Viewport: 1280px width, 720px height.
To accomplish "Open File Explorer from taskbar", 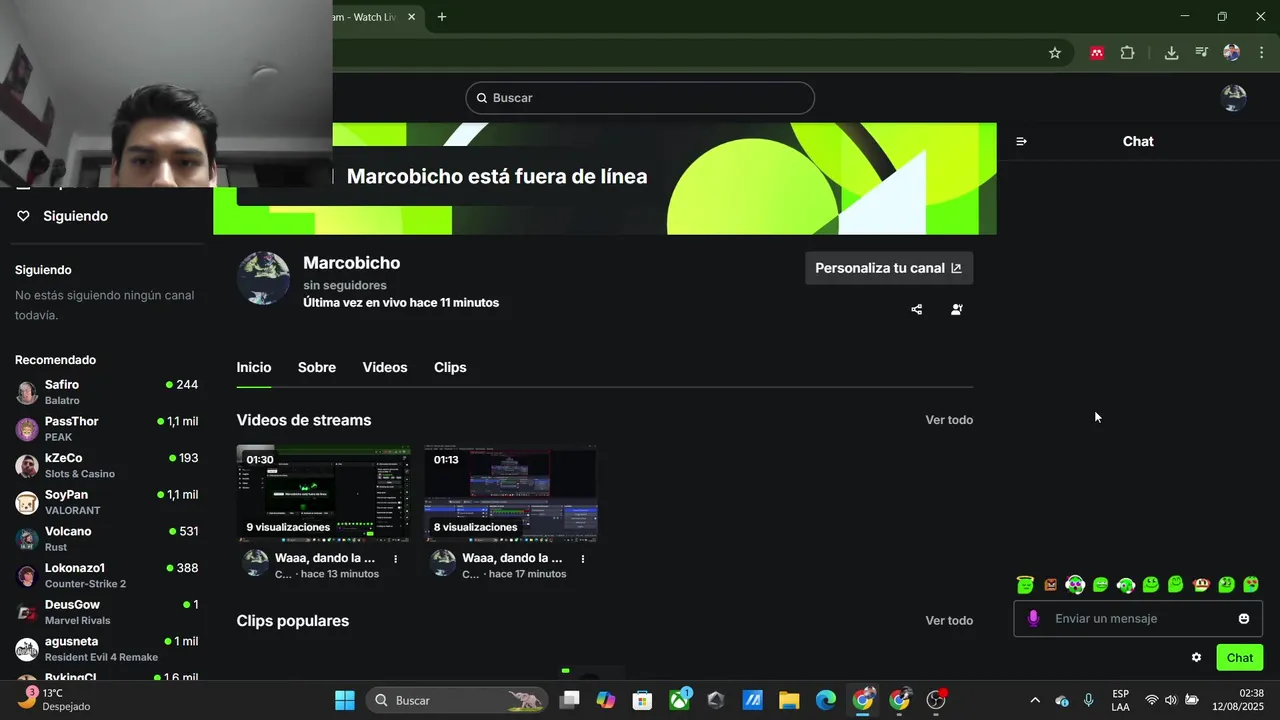I will 789,700.
